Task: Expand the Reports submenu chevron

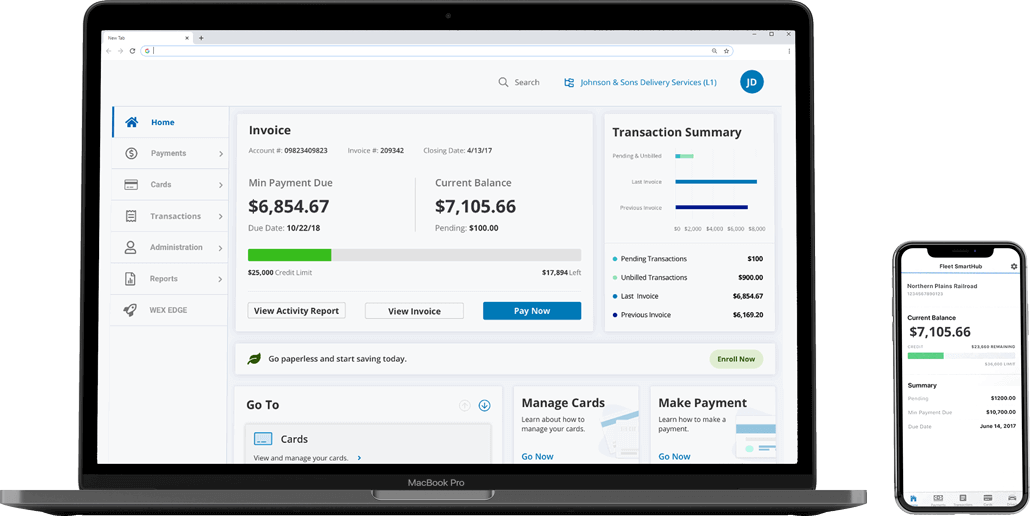Action: click(221, 279)
